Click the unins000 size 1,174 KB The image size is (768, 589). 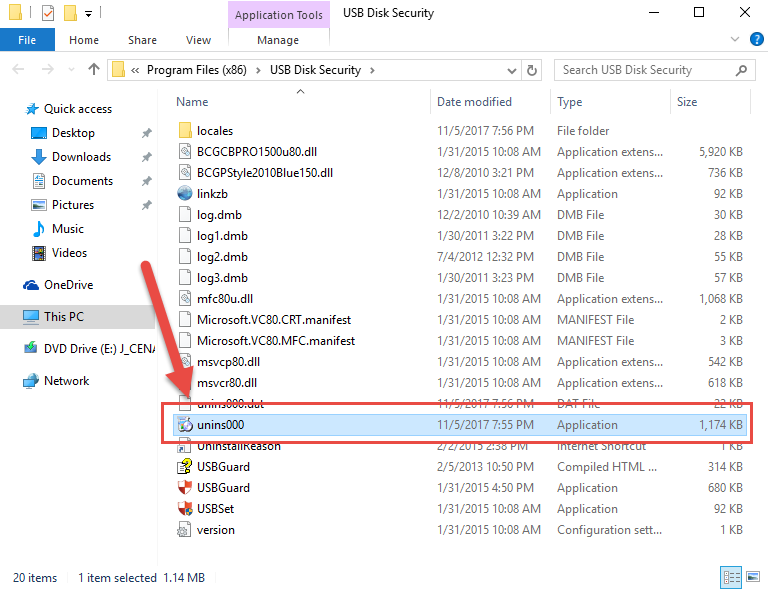coord(720,424)
